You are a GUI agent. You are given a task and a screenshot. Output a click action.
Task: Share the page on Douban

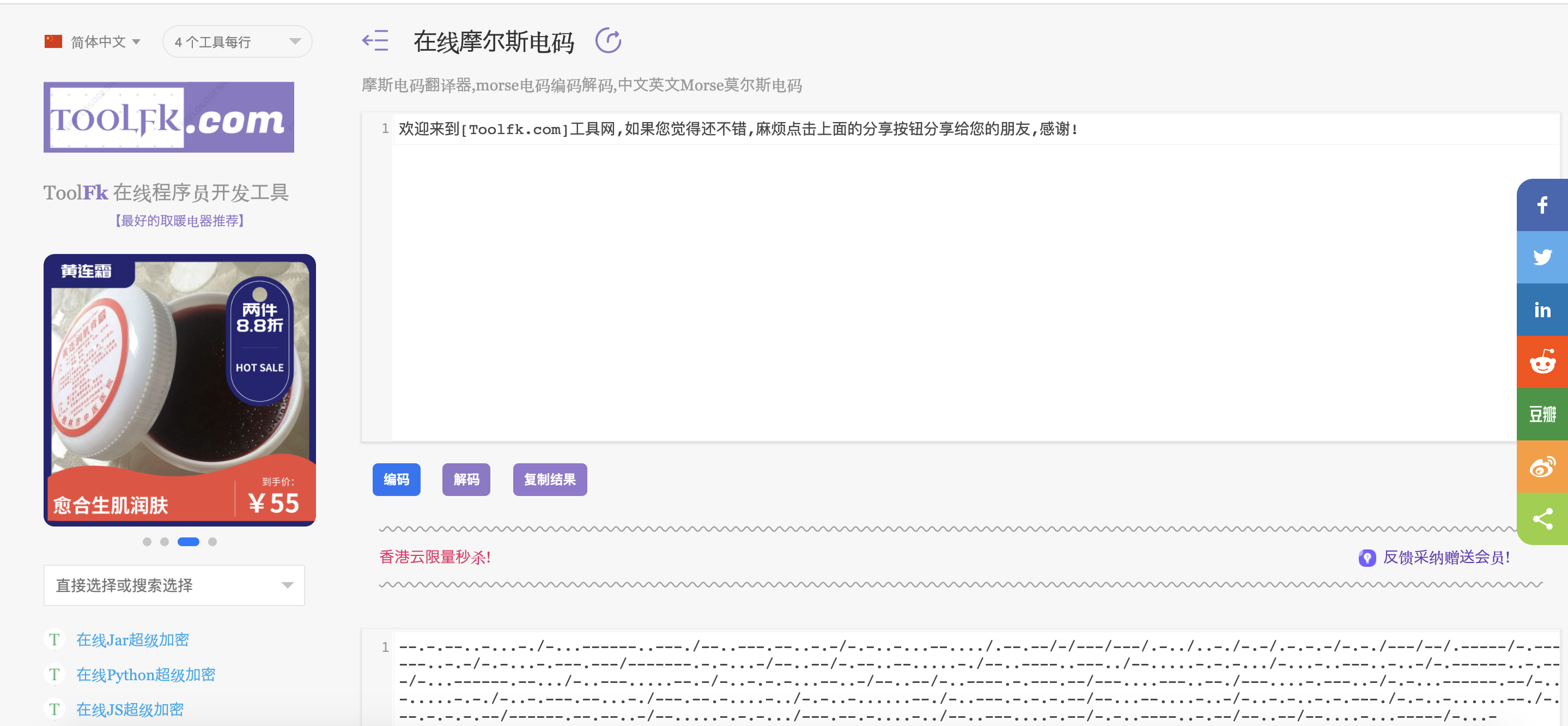pos(1541,414)
